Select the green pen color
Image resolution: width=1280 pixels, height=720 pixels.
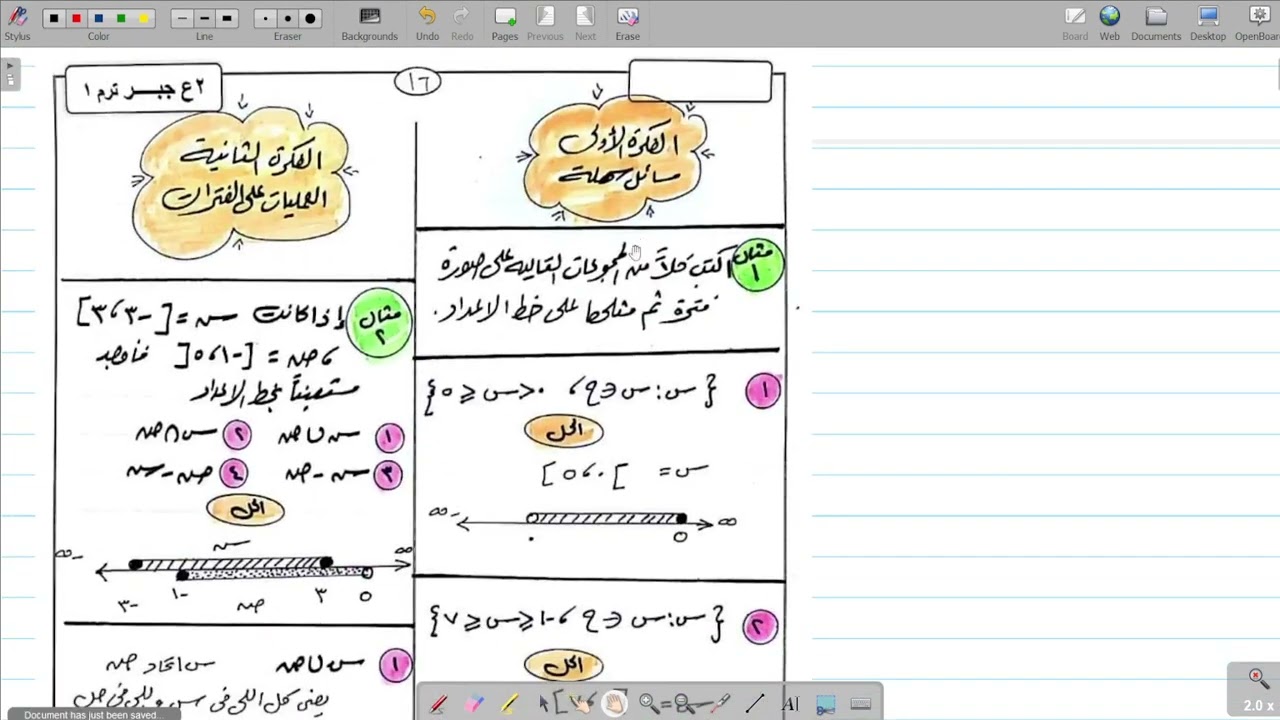point(121,18)
